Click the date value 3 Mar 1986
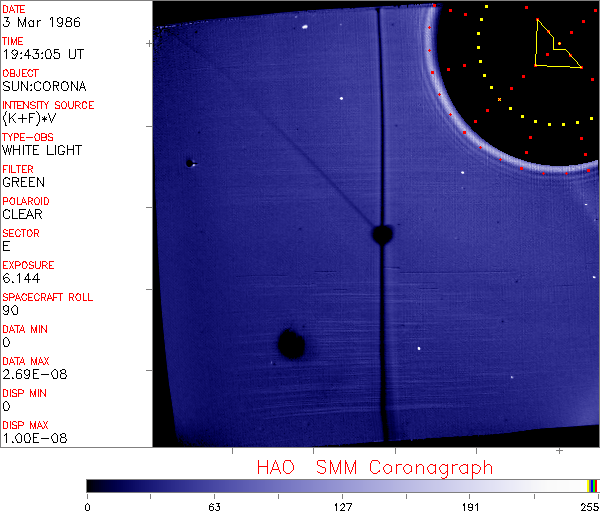The image size is (600, 512). pyautogui.click(x=41, y=22)
